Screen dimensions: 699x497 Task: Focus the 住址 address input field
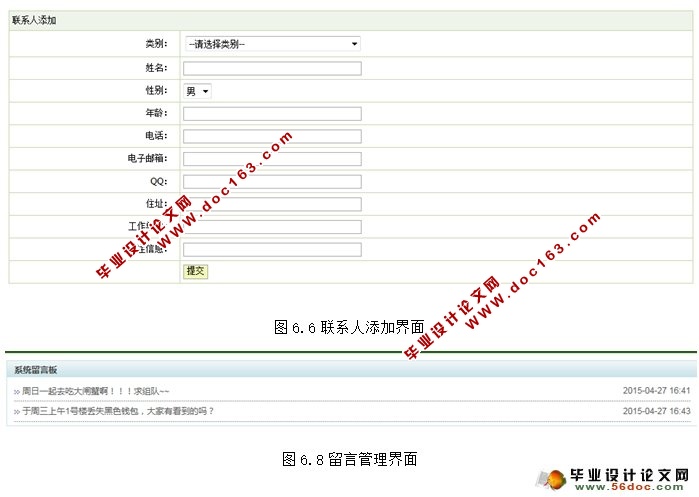[272, 205]
